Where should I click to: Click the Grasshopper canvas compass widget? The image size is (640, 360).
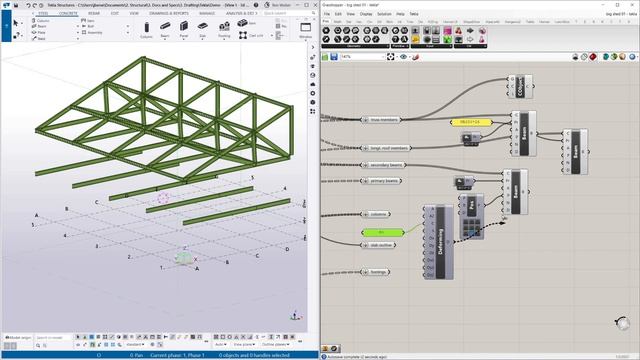[622, 323]
